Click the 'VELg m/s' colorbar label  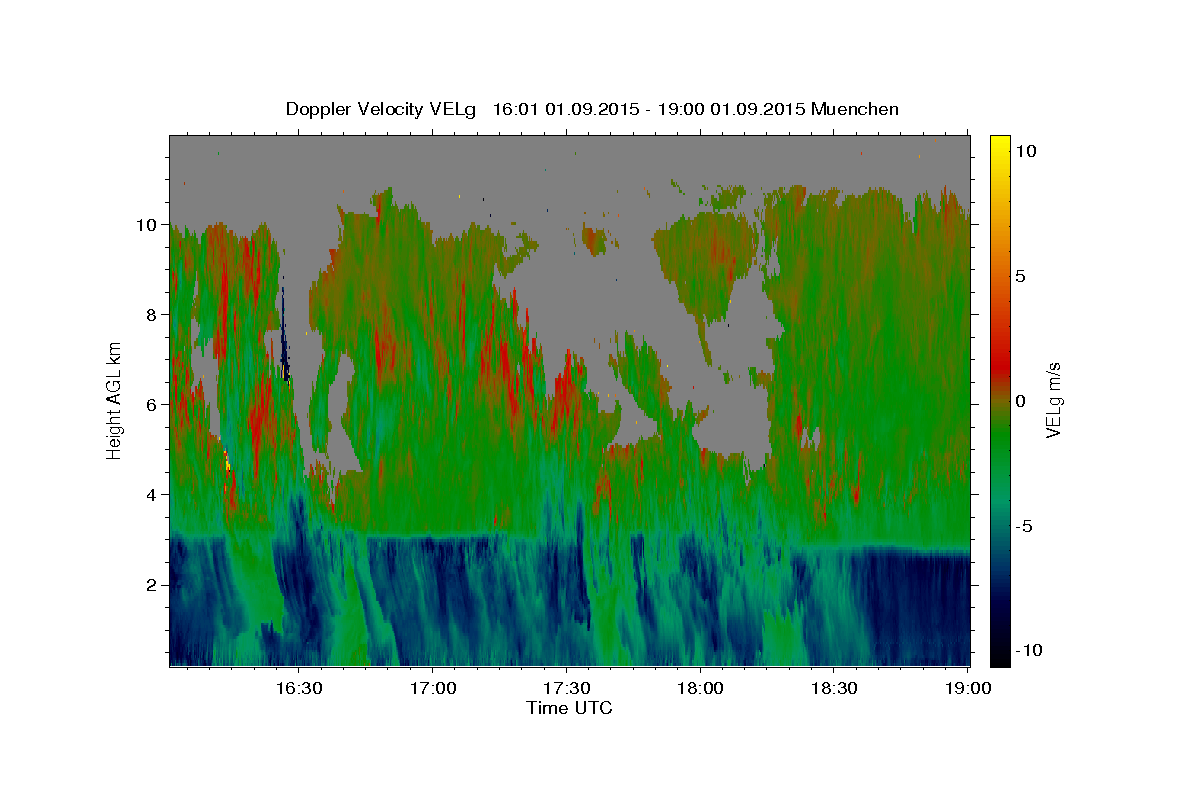pyautogui.click(x=1052, y=400)
